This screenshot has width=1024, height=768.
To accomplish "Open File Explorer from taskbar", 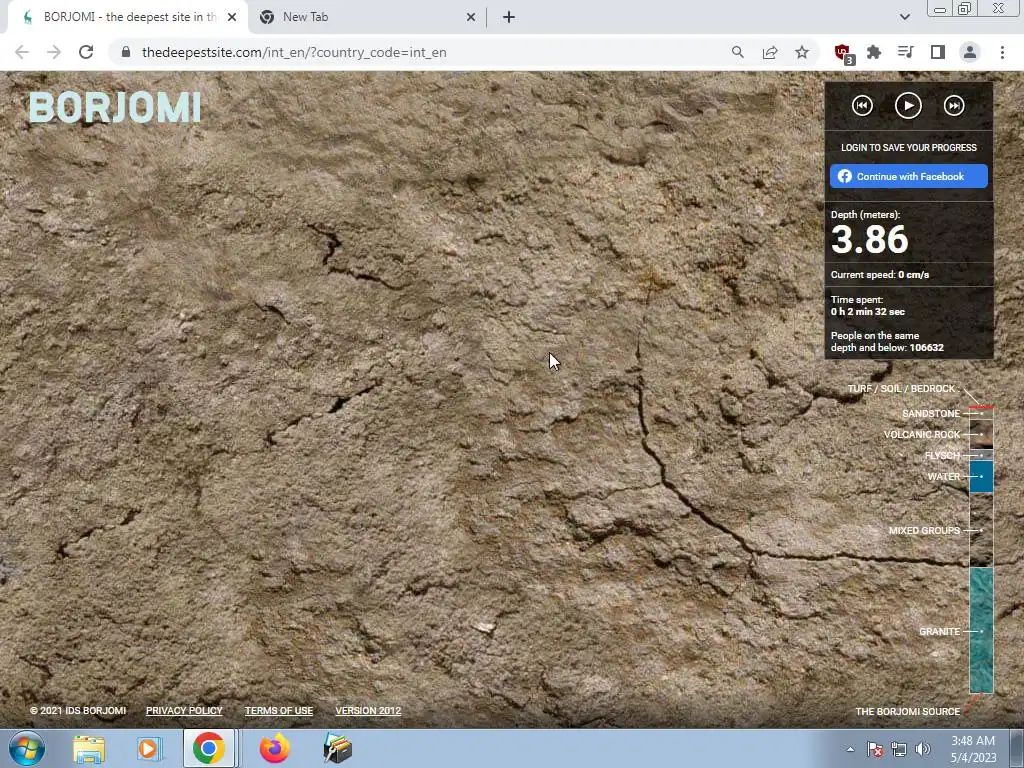I will (89, 749).
